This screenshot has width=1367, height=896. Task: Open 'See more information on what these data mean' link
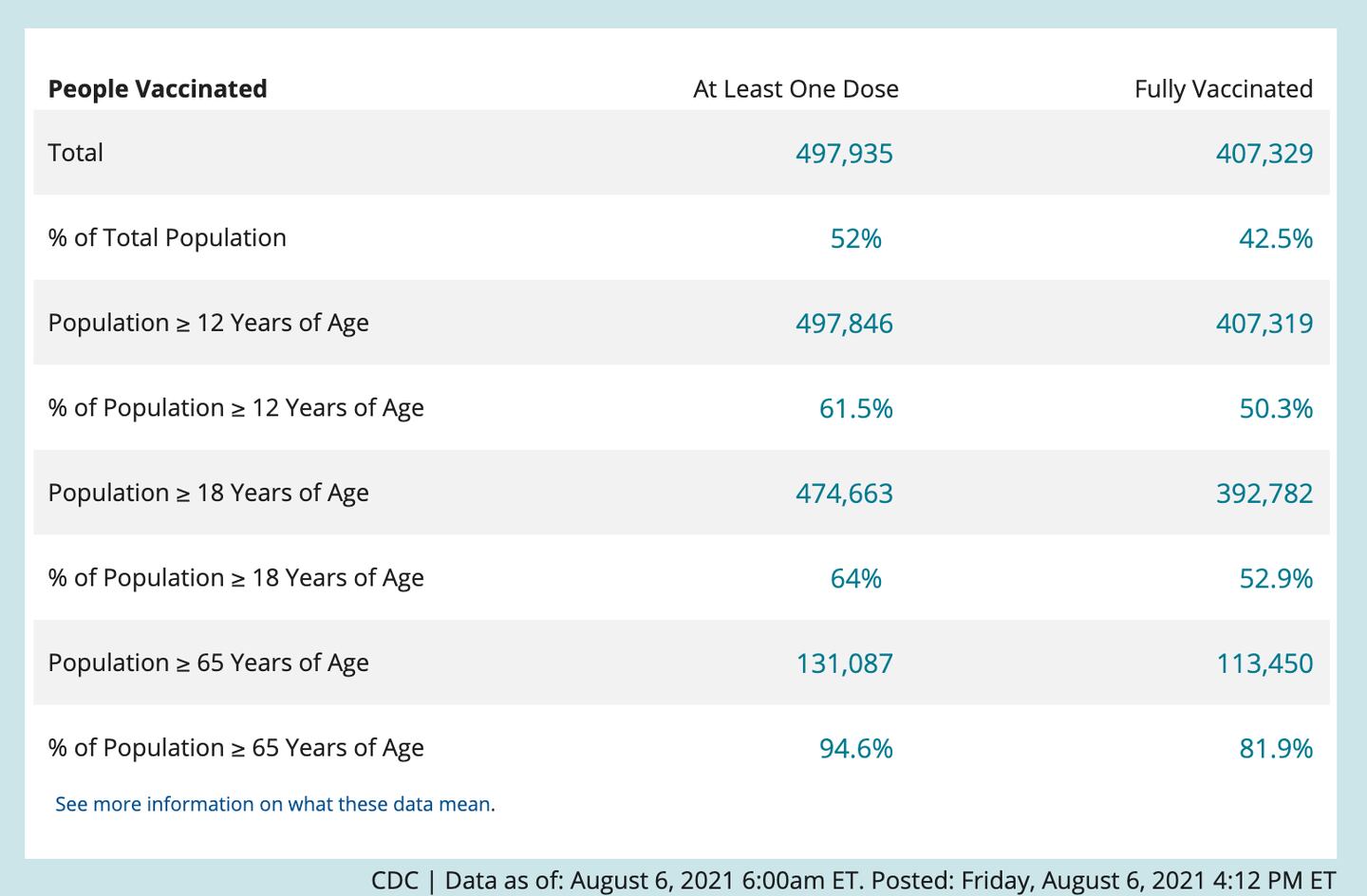(273, 804)
